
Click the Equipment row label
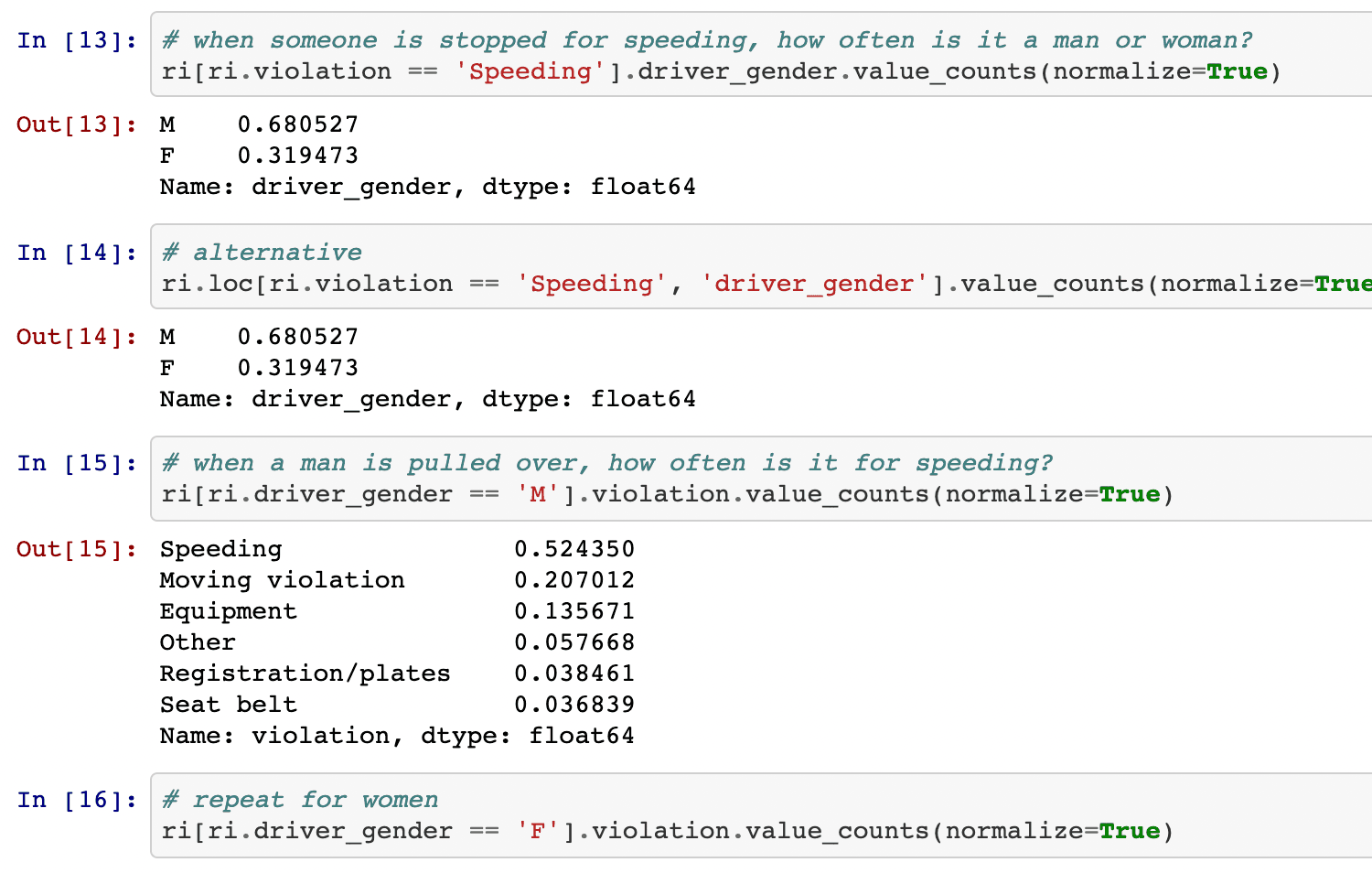tap(229, 611)
